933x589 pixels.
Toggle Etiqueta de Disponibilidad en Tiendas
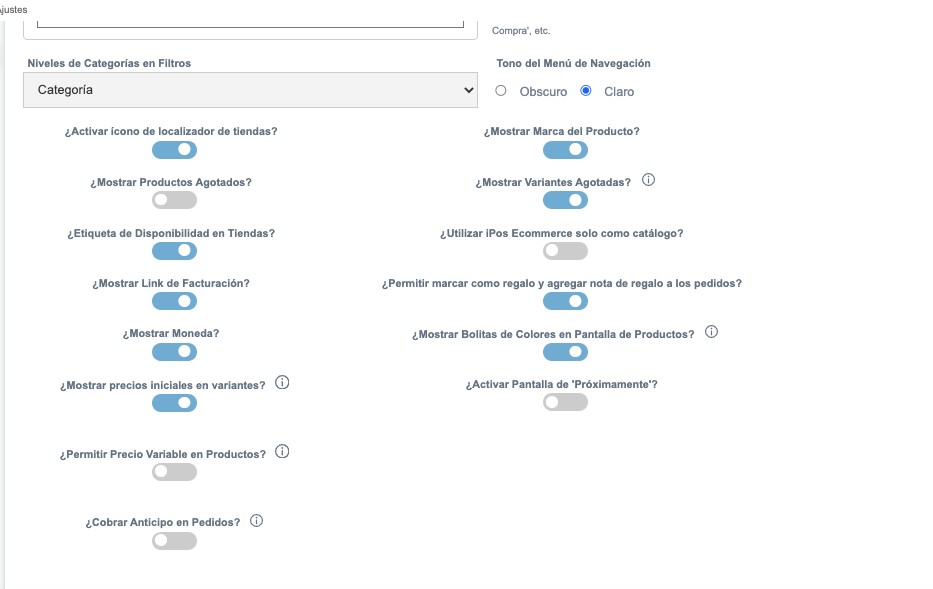(174, 251)
